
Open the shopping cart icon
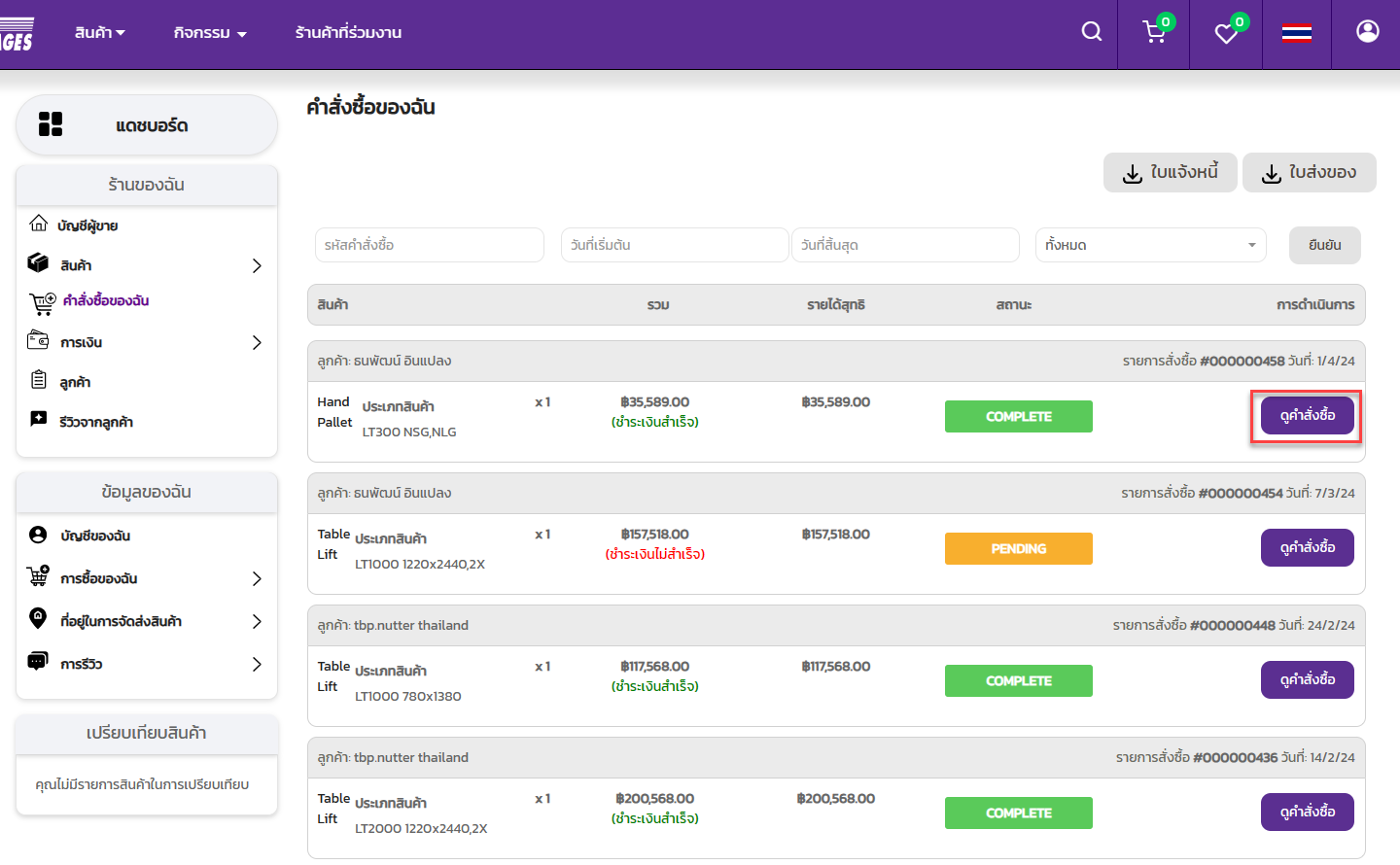(1154, 33)
